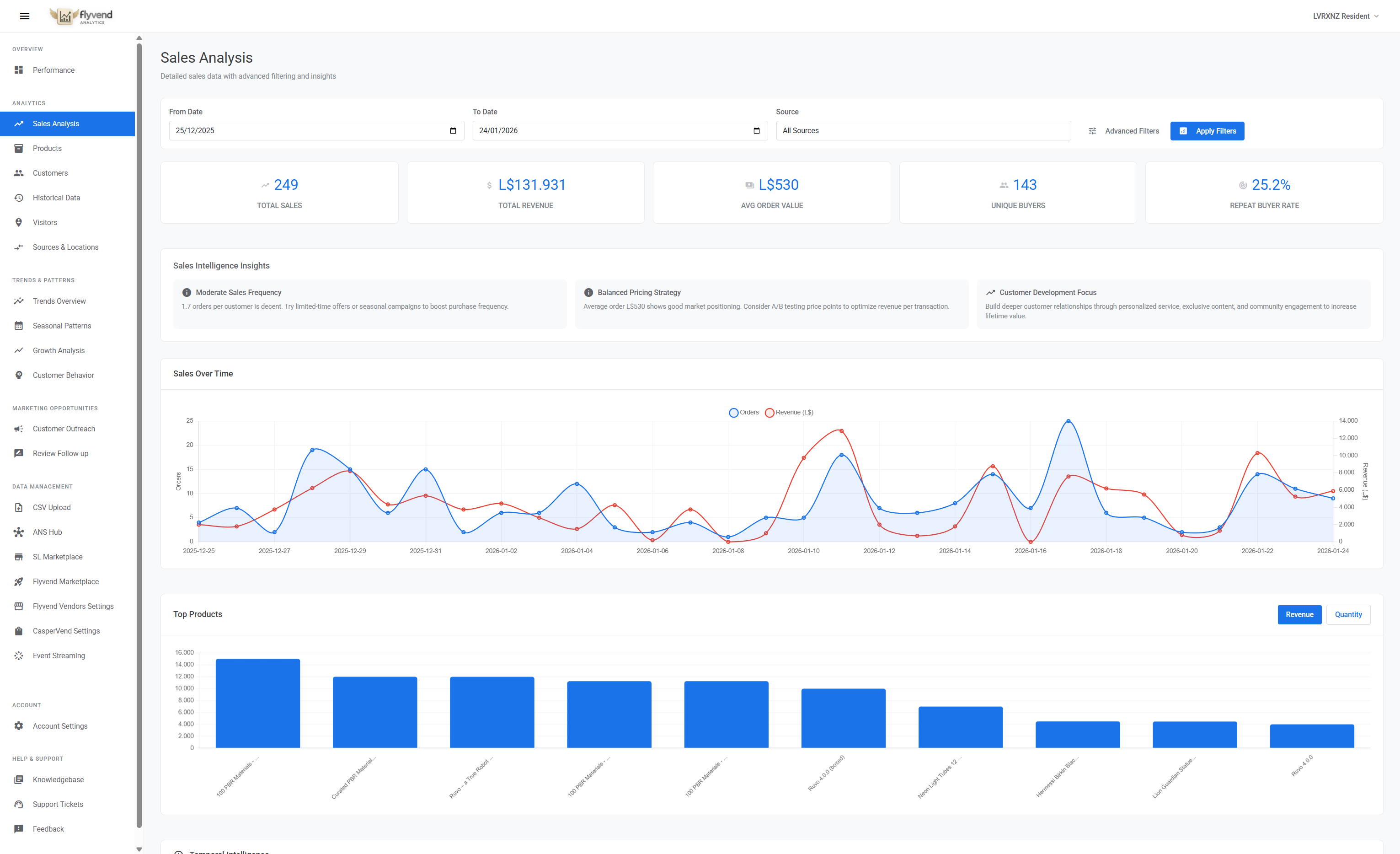Open the To Date calendar picker

(756, 130)
